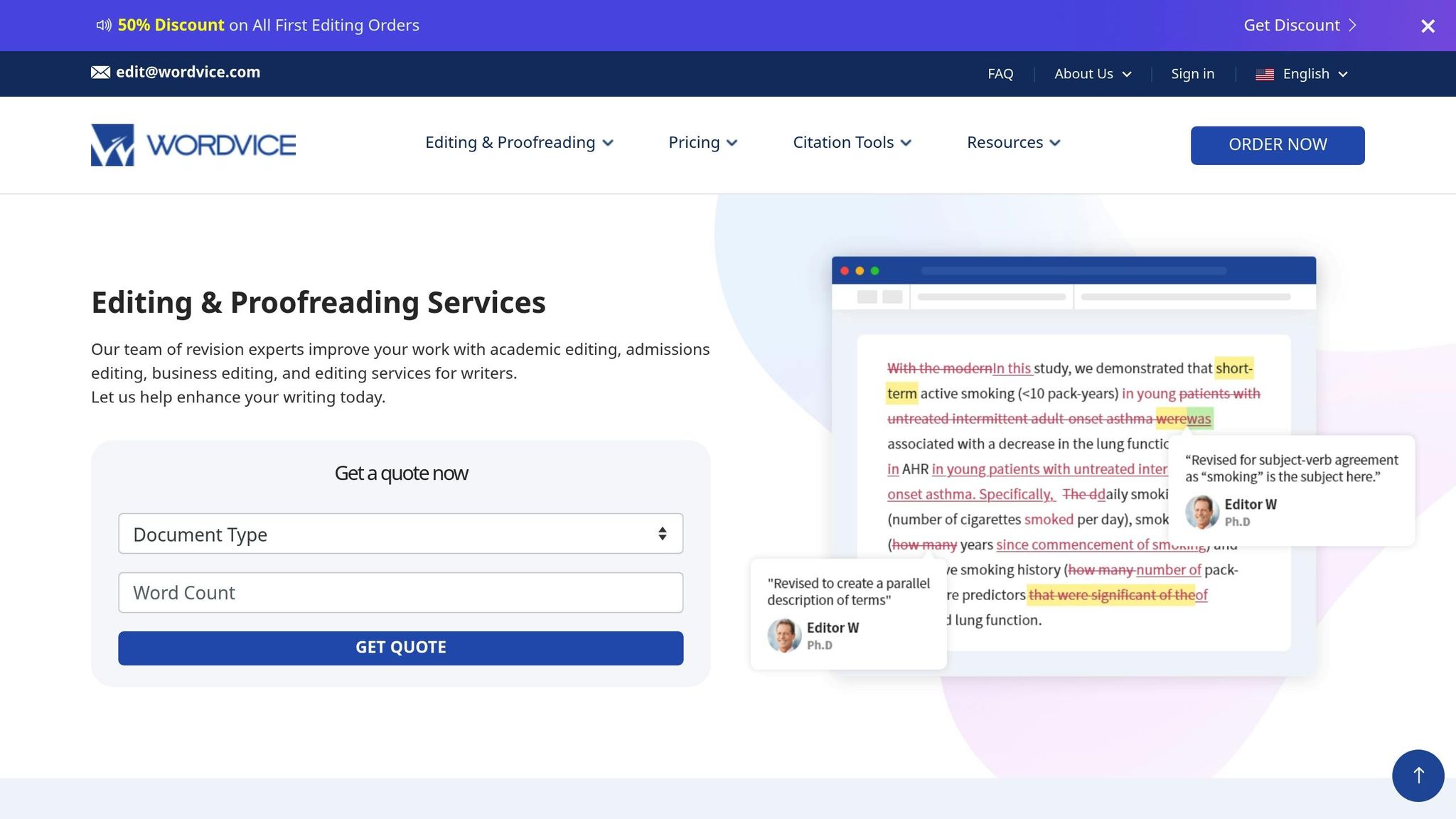
Task: Click the envelope email icon
Action: tap(100, 73)
